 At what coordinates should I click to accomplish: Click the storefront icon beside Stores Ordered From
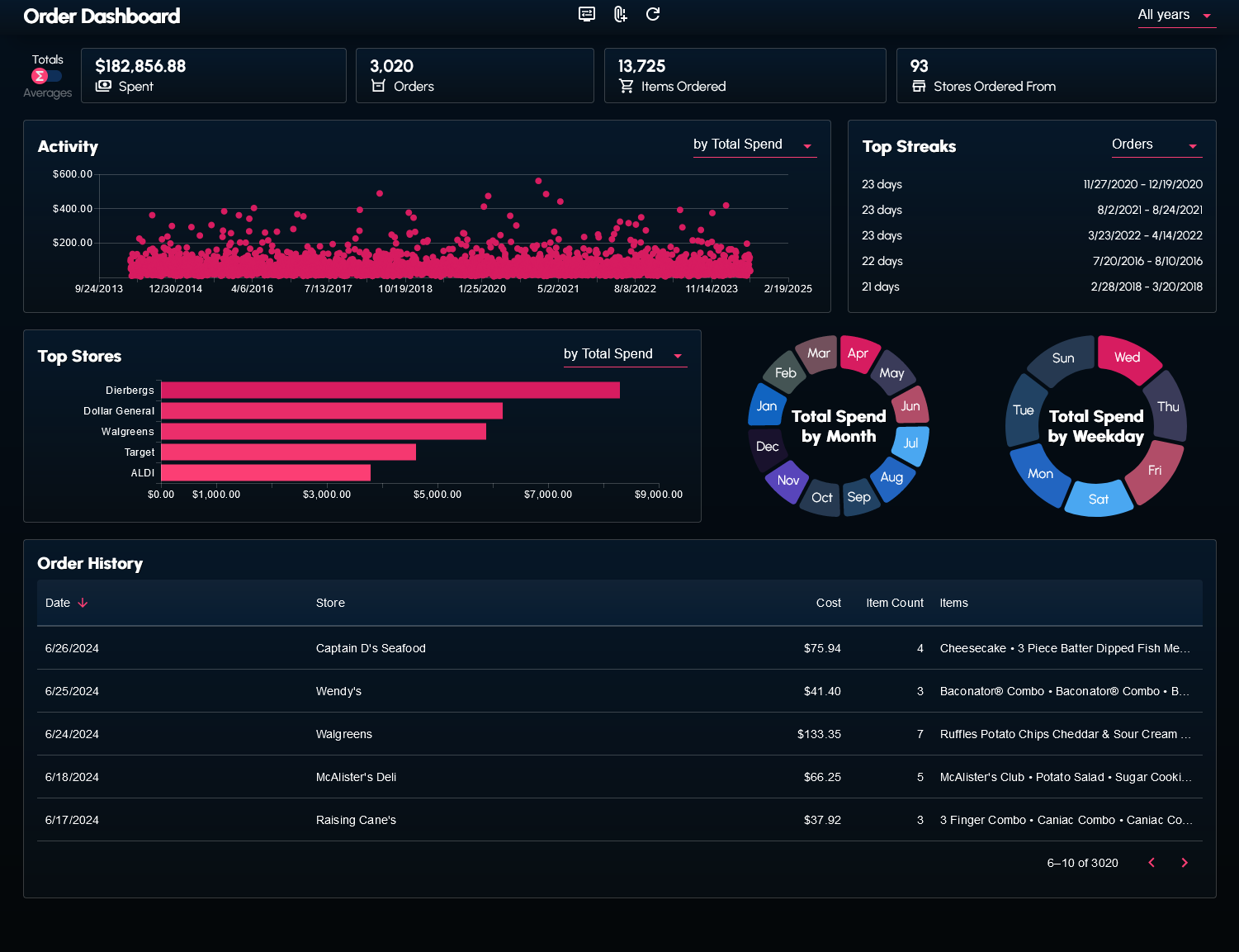(x=919, y=86)
